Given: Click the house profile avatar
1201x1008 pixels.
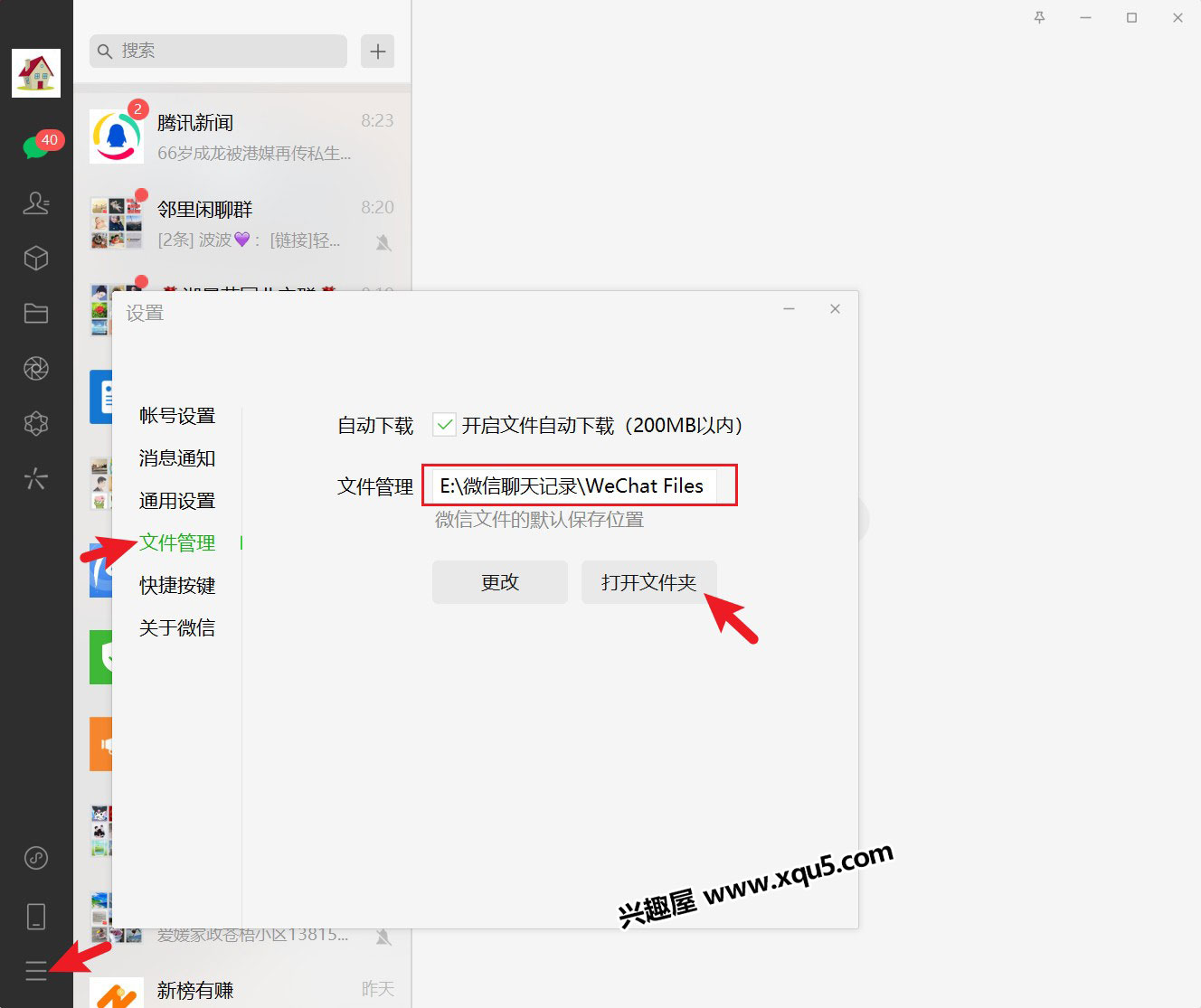Looking at the screenshot, I should click(x=36, y=73).
